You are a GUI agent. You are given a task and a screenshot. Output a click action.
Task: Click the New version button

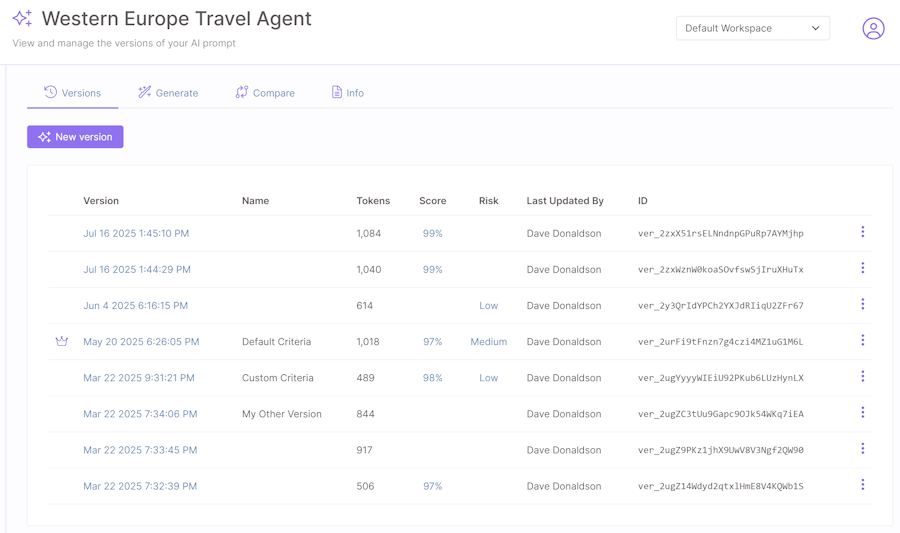pyautogui.click(x=75, y=137)
